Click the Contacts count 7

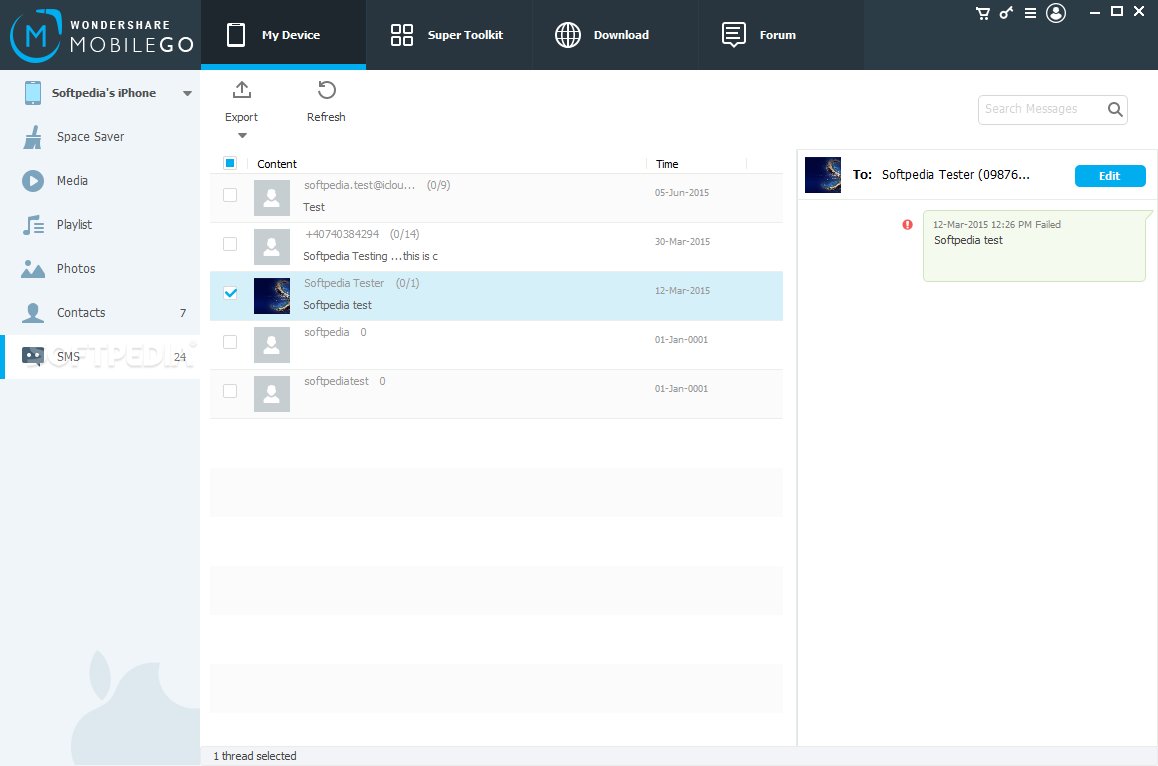183,313
